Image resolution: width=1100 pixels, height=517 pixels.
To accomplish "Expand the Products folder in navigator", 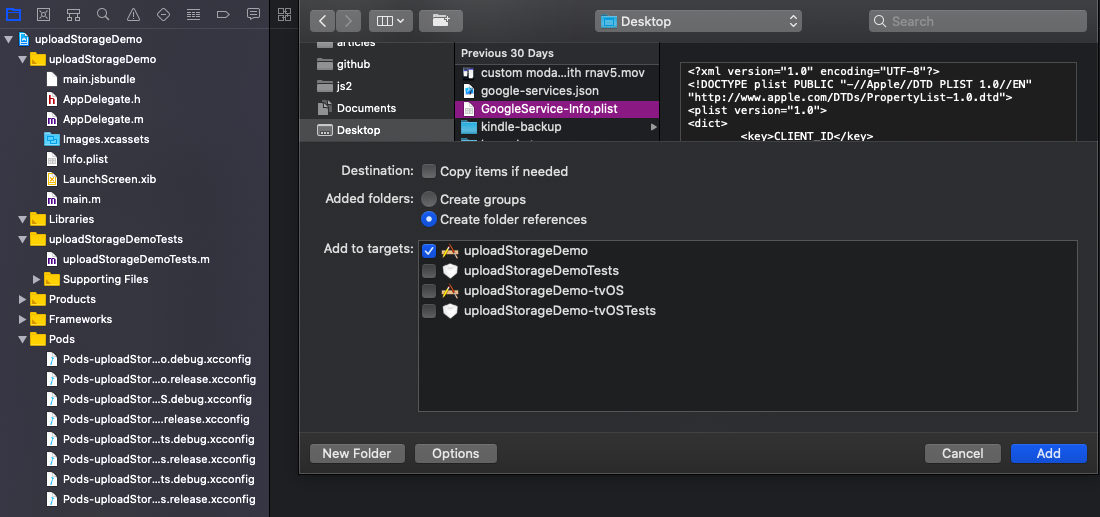I will pos(23,299).
